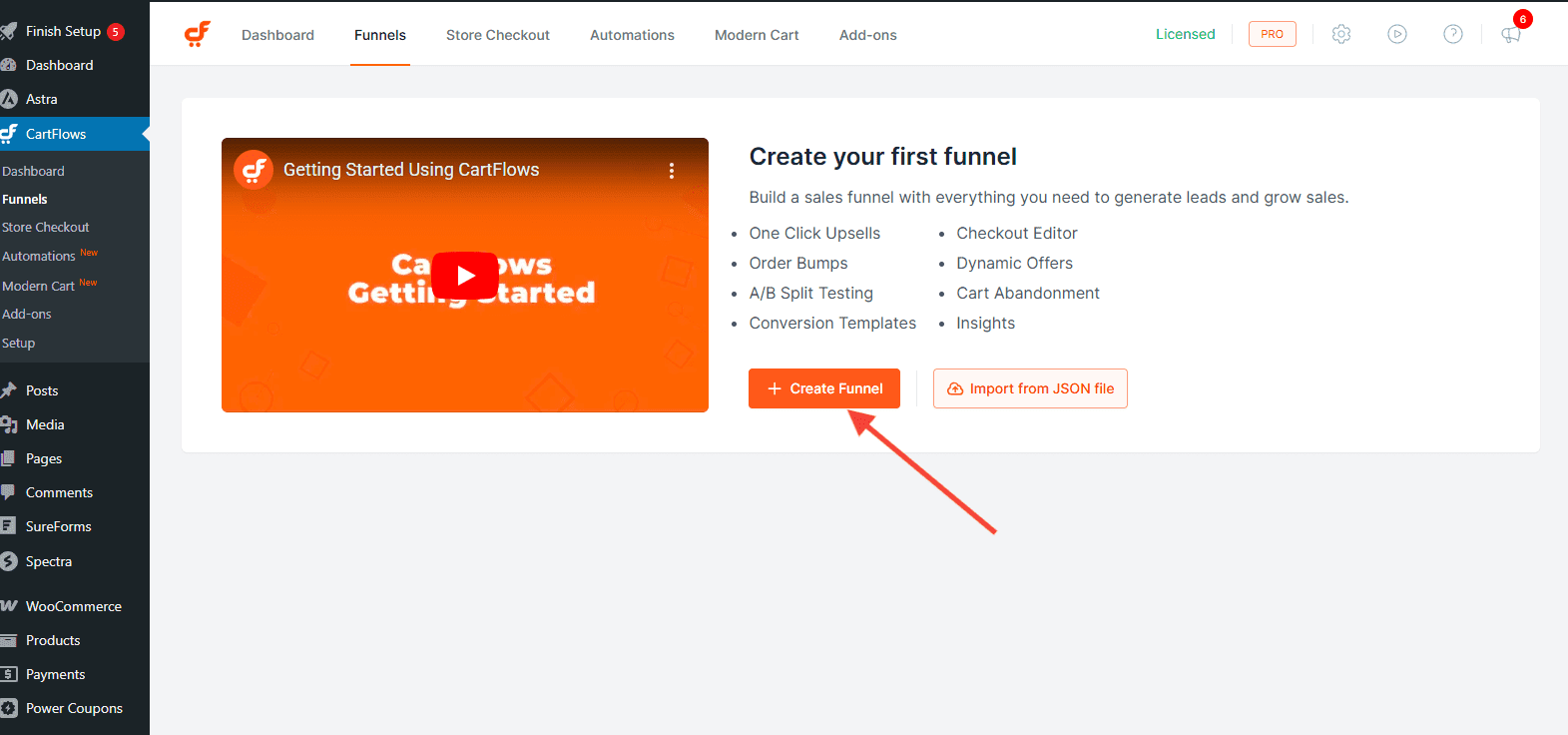Click the PRO badge button
This screenshot has height=735, width=1568.
click(x=1273, y=34)
